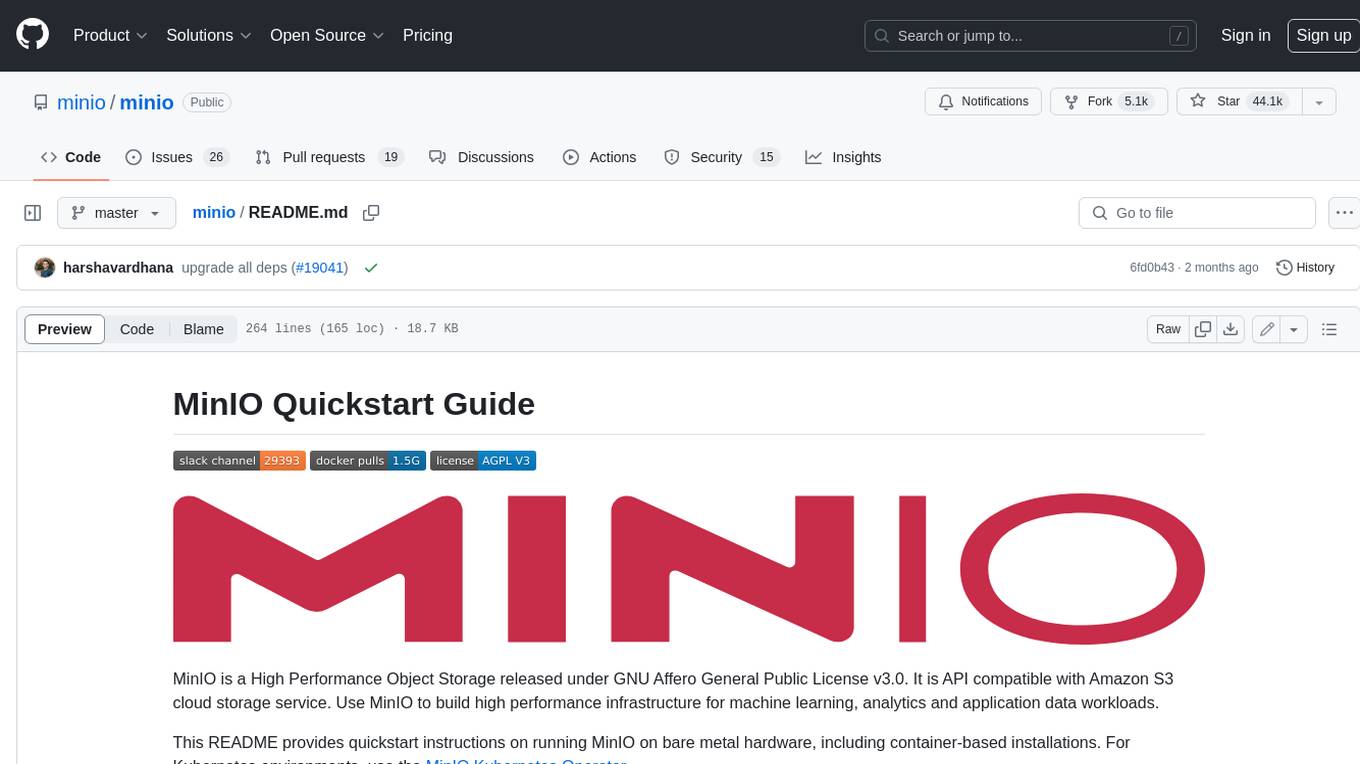Select the Code view mode
This screenshot has height=764, width=1360.
click(137, 329)
